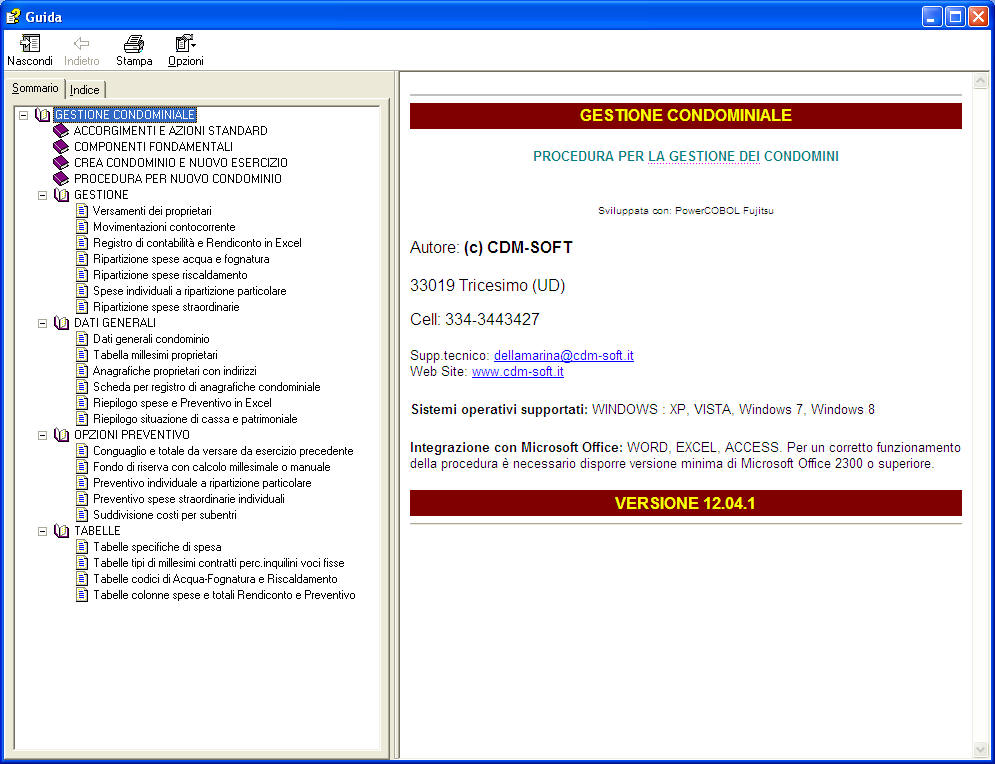This screenshot has width=995, height=764.
Task: Select the GESTIONE CONDOMINIALE tree label
Action: click(125, 115)
